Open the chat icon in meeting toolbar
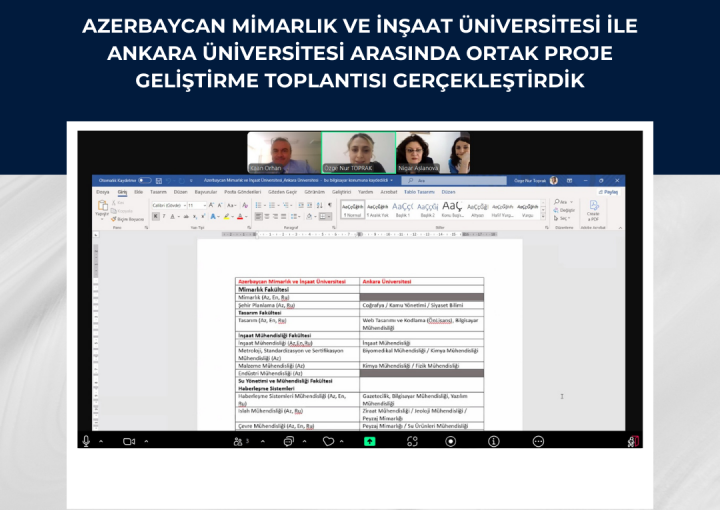Screen dimensions: 720x510 coord(288,442)
